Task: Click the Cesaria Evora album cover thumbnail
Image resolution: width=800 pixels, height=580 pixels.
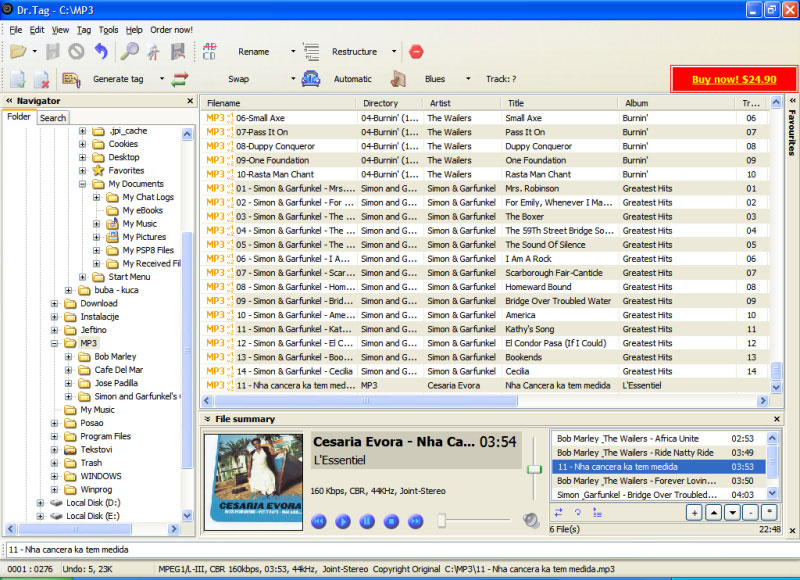Action: (x=254, y=482)
